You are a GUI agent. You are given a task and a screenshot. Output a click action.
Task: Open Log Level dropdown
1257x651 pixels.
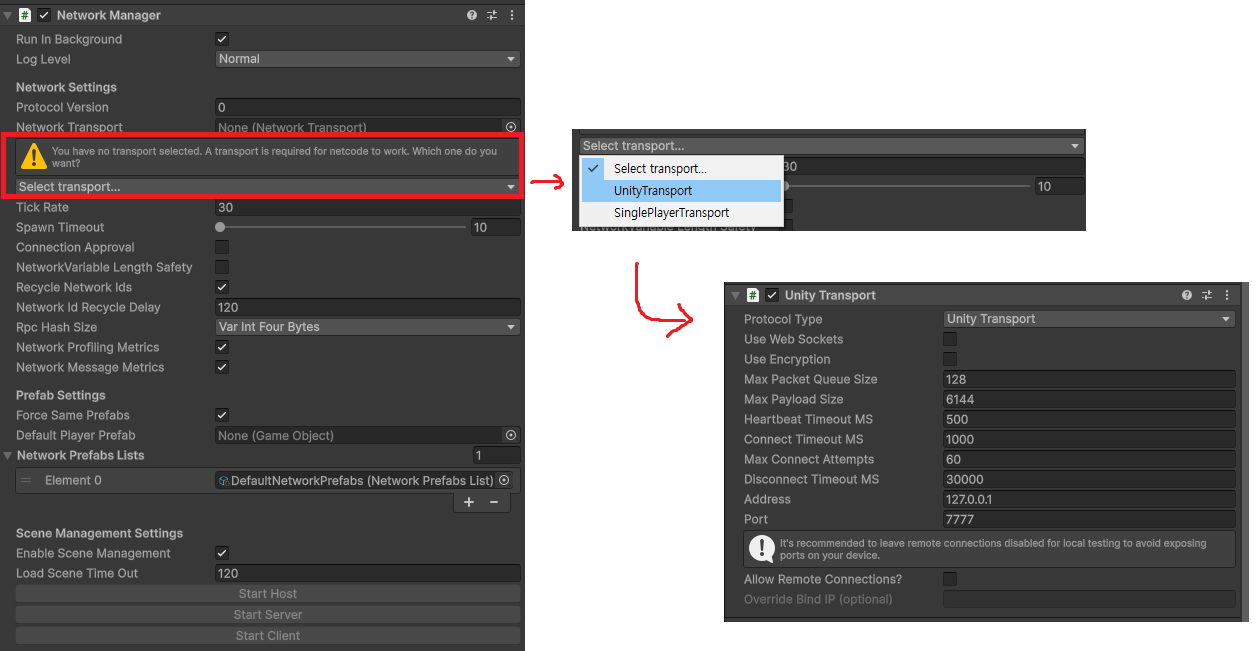point(368,59)
